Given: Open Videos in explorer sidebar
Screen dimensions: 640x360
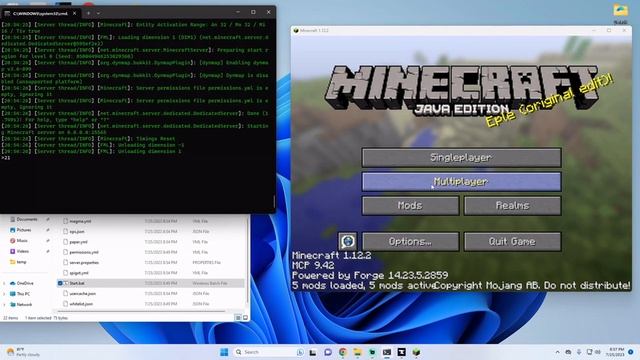Looking at the screenshot, I should tap(22, 251).
